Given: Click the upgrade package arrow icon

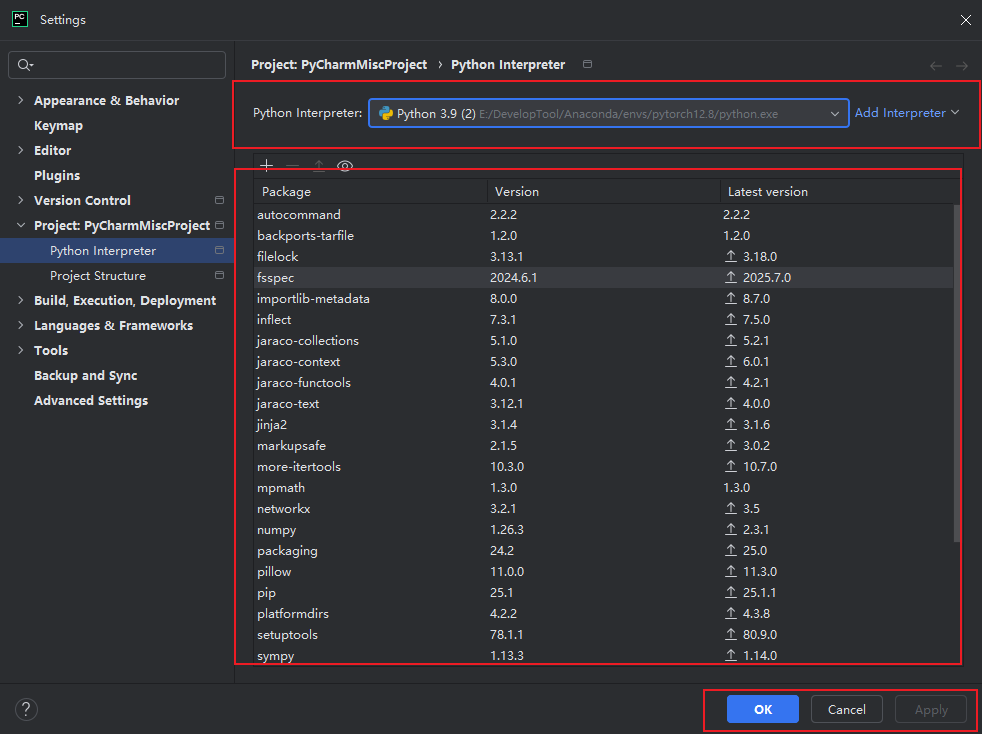Looking at the screenshot, I should pos(319,166).
